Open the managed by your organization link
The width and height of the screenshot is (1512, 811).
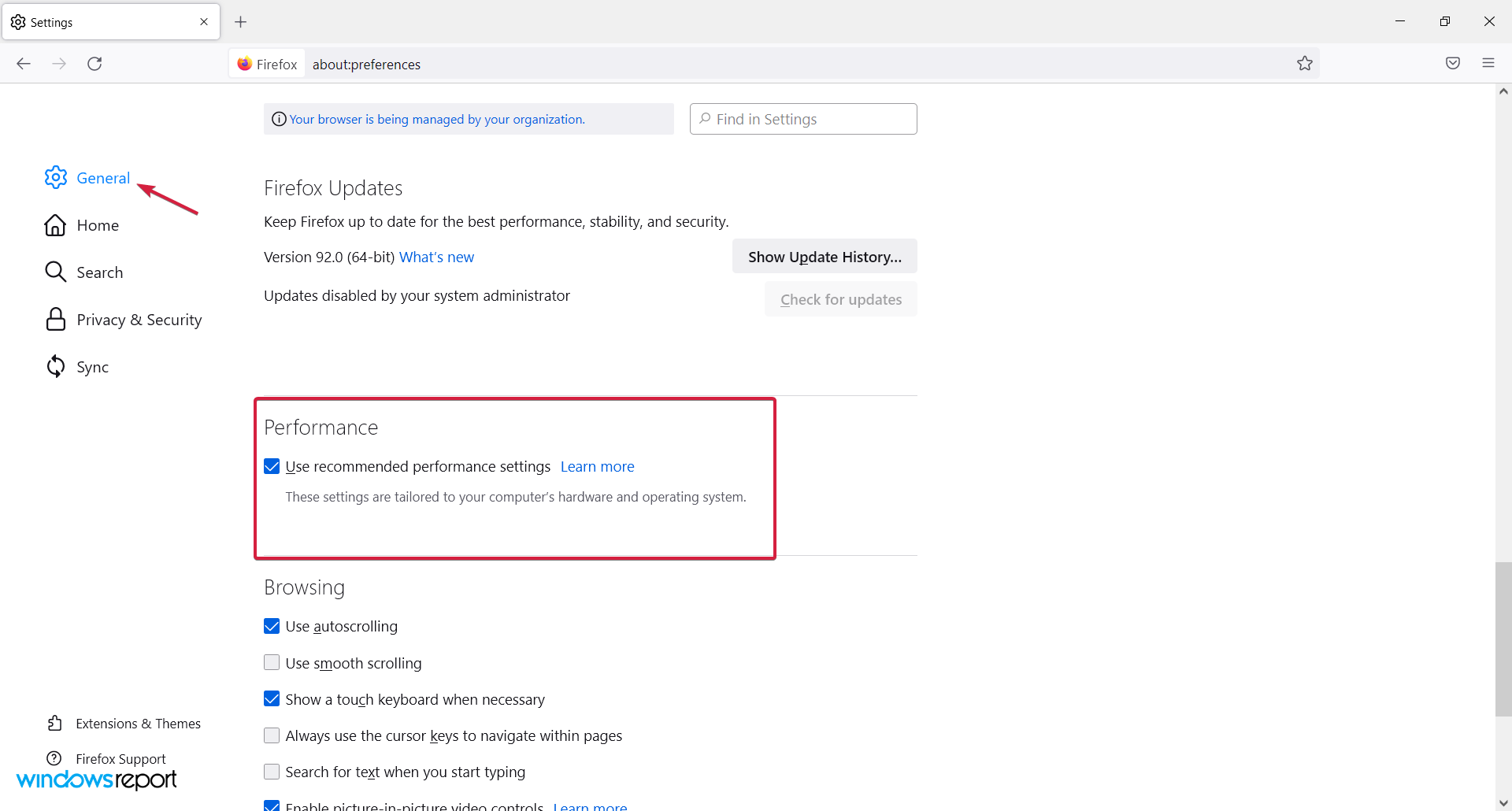[437, 119]
